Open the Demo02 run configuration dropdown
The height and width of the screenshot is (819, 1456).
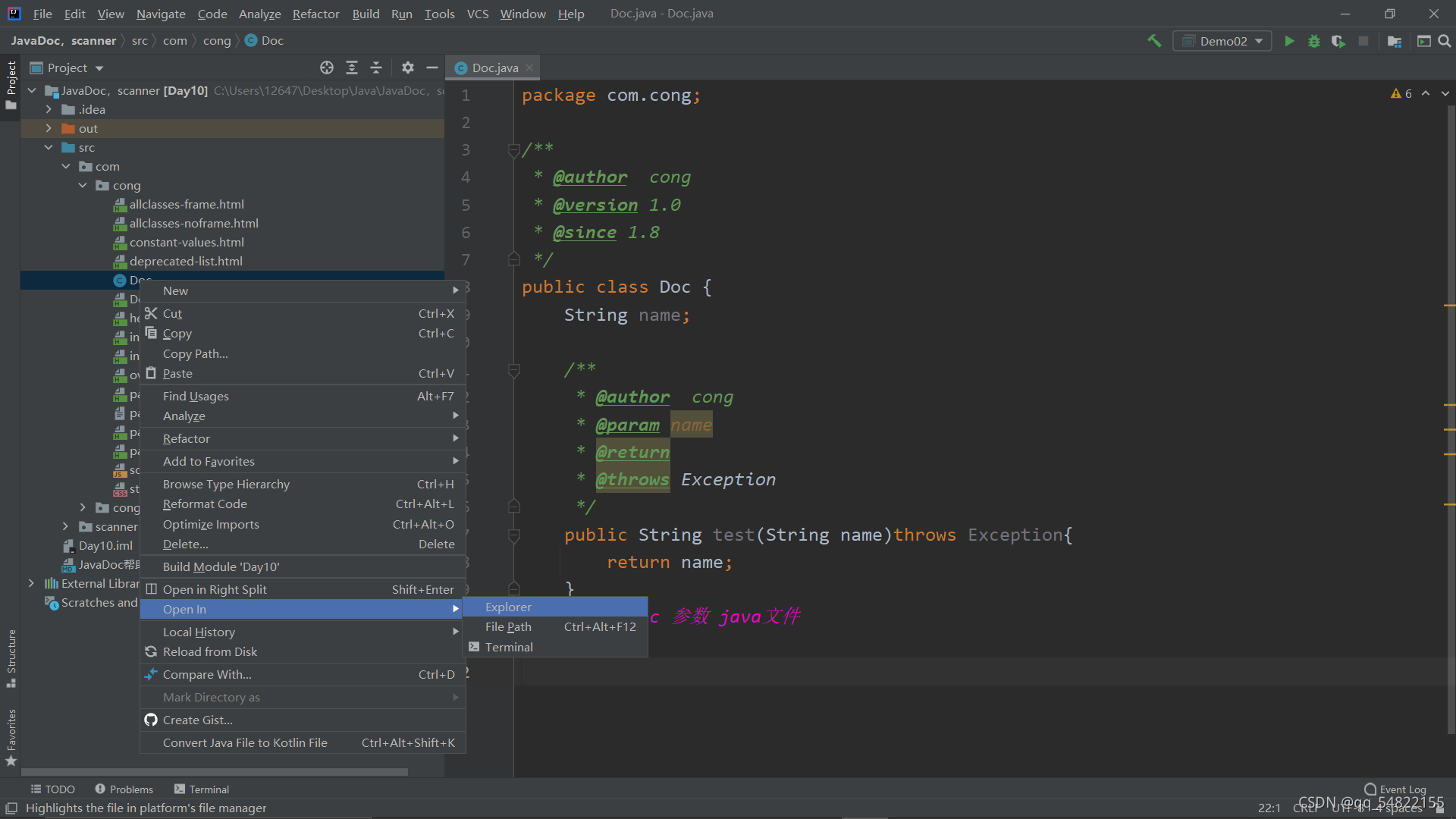[1222, 41]
